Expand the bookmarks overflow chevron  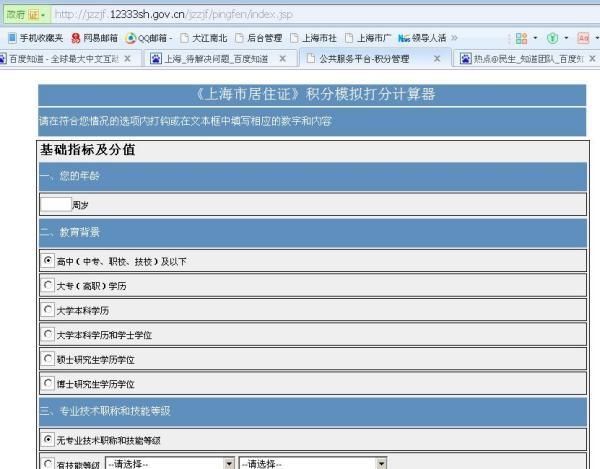[x=454, y=38]
